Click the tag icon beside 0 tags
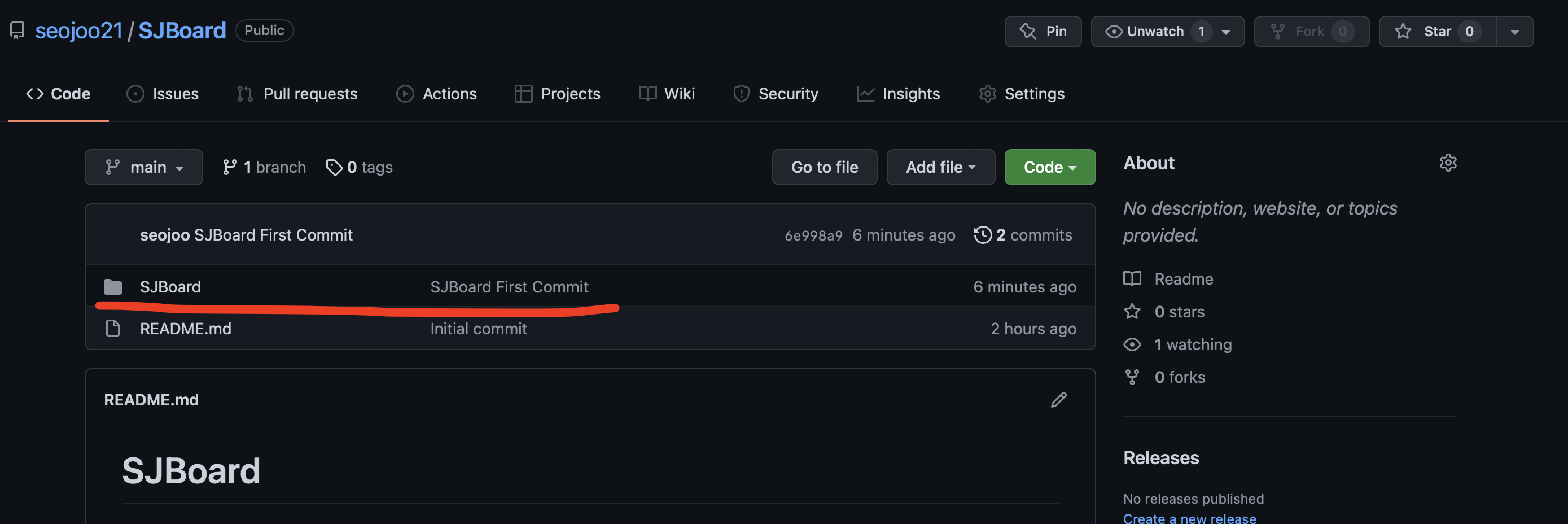The image size is (1568, 524). pyautogui.click(x=334, y=167)
